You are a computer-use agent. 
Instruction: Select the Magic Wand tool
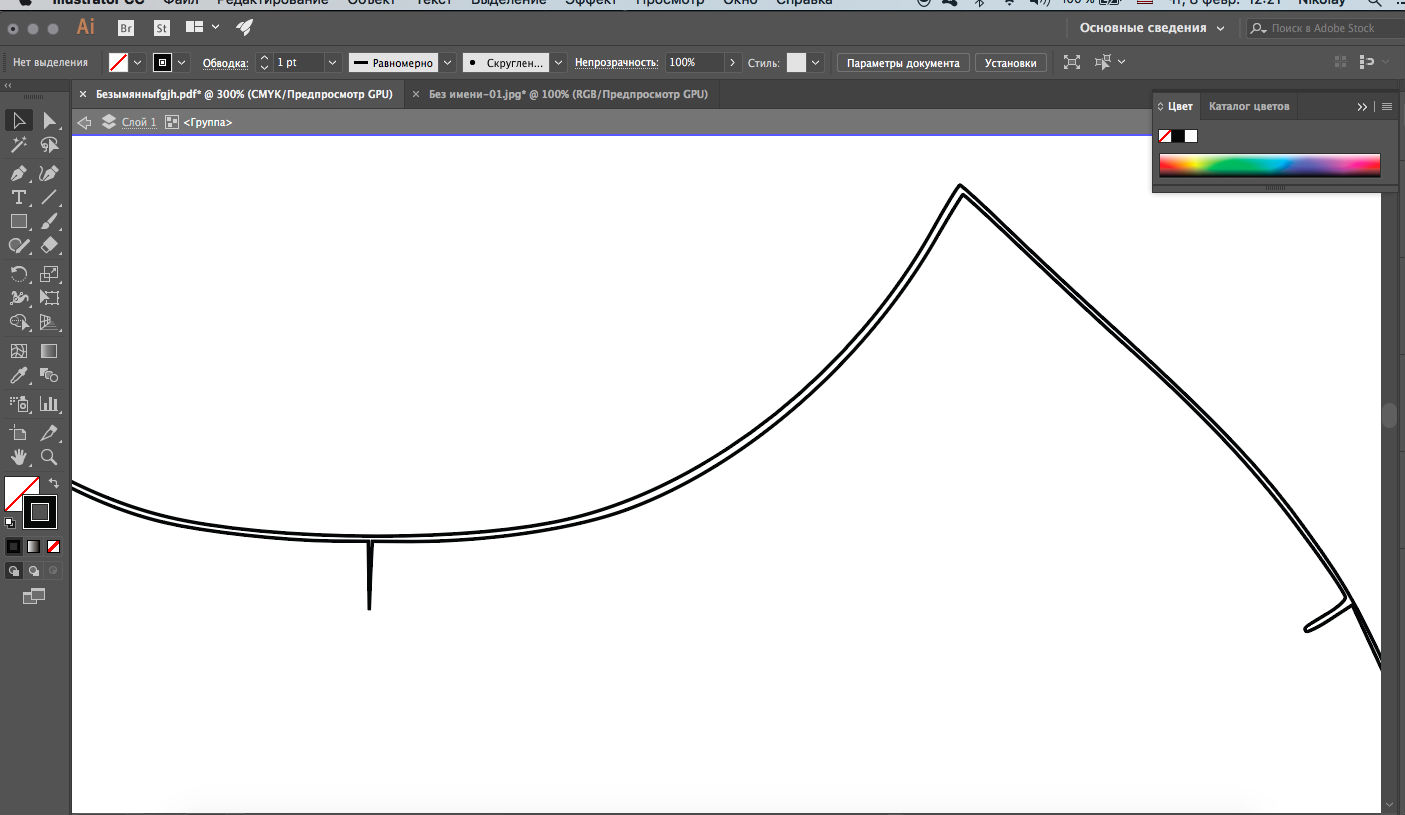[18, 146]
